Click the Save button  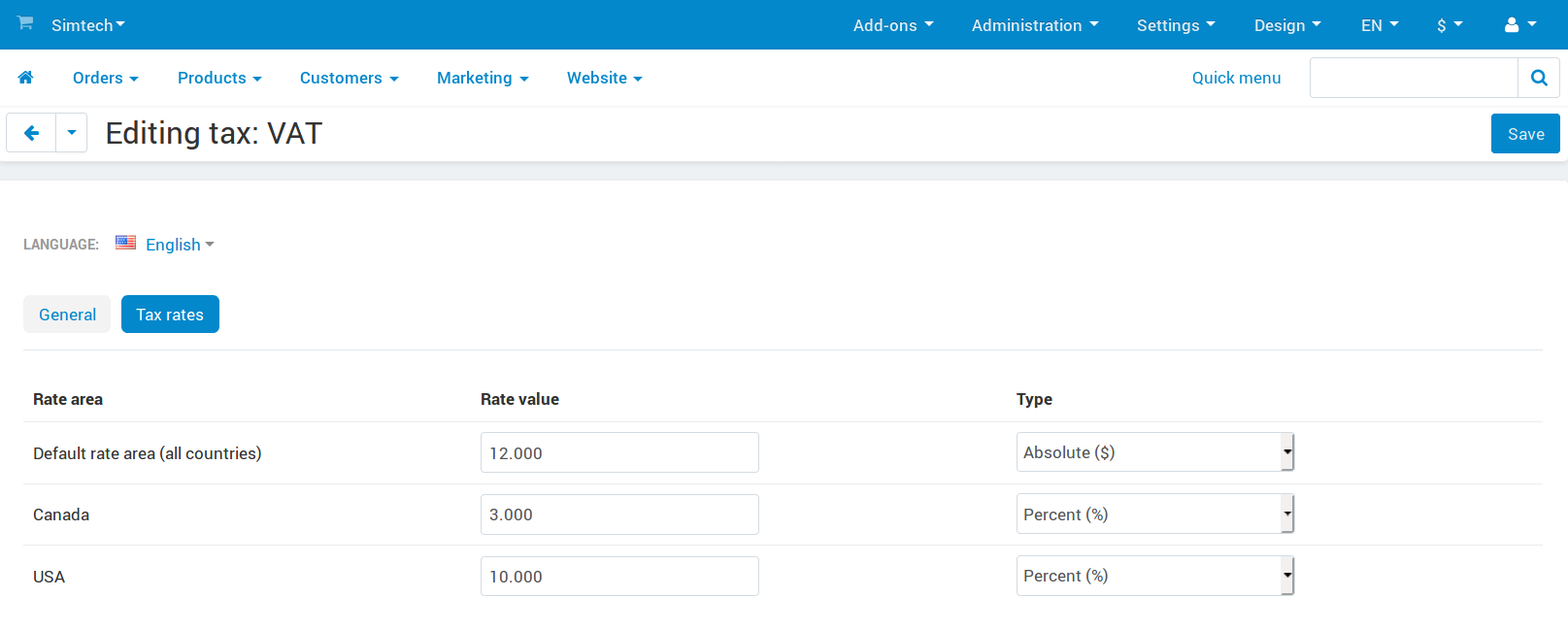click(x=1525, y=134)
